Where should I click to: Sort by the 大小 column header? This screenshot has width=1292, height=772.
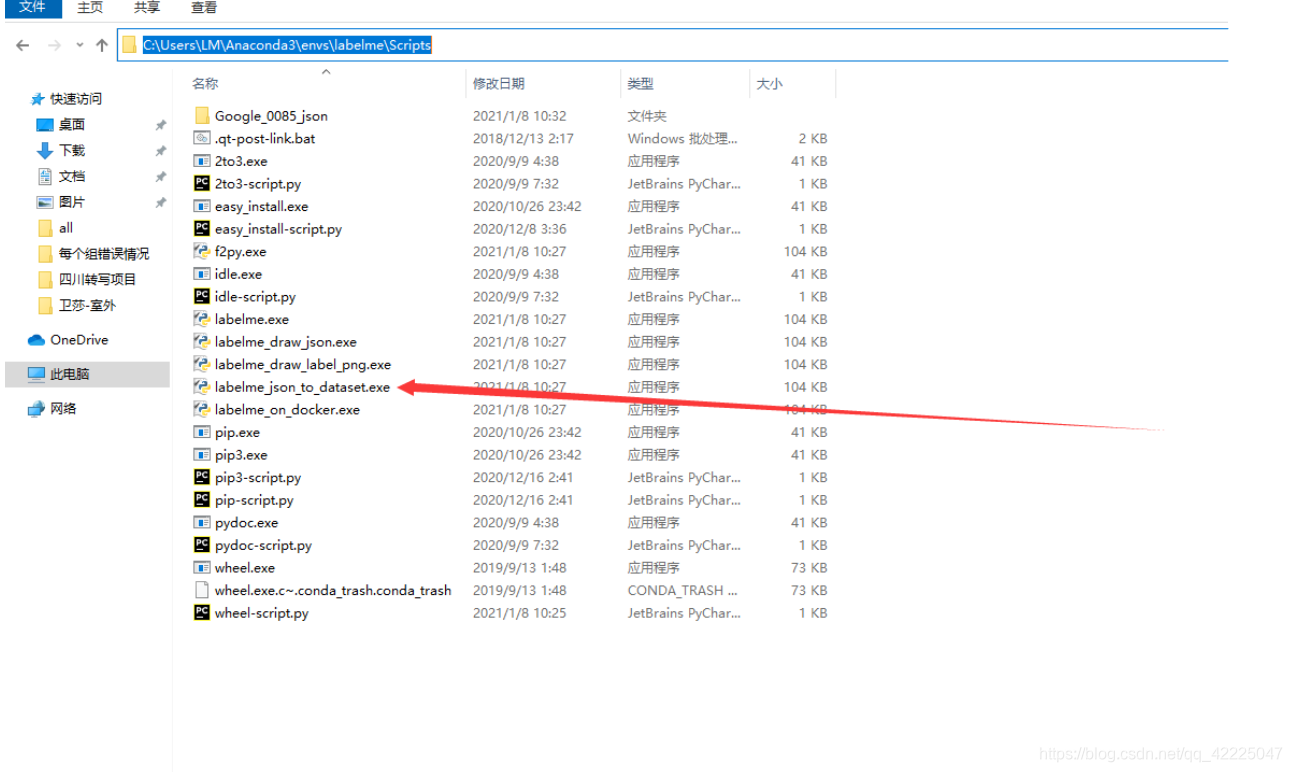tap(770, 84)
